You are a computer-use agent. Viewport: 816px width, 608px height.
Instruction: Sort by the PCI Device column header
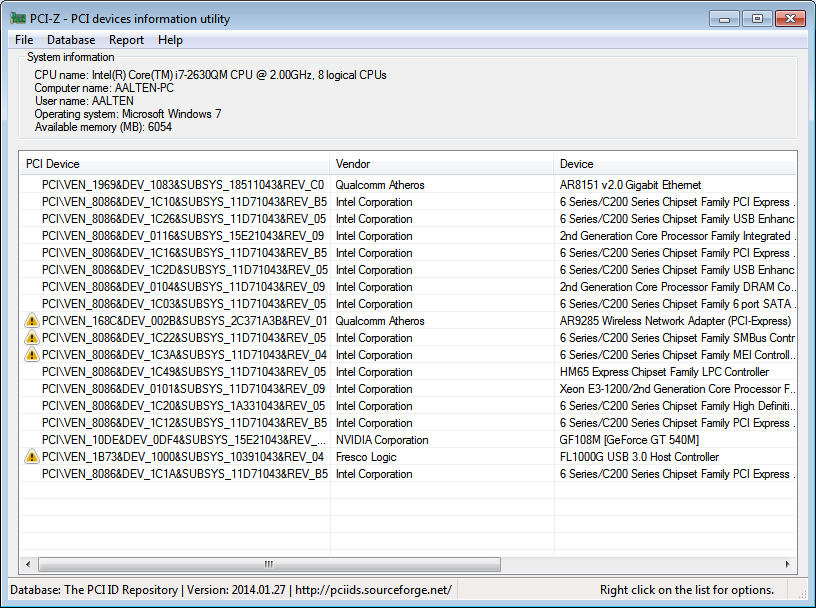(x=174, y=164)
